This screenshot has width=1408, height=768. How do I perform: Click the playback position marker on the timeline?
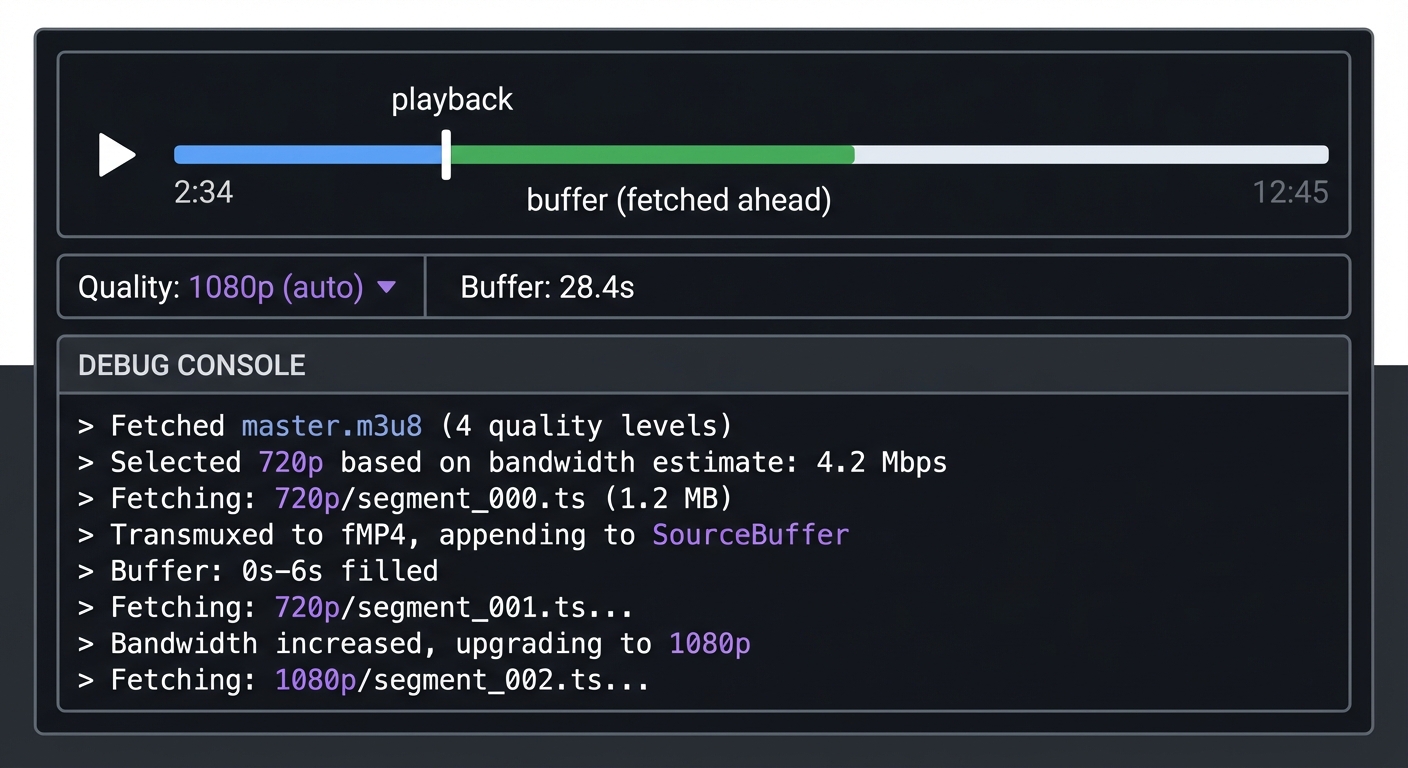coord(446,155)
